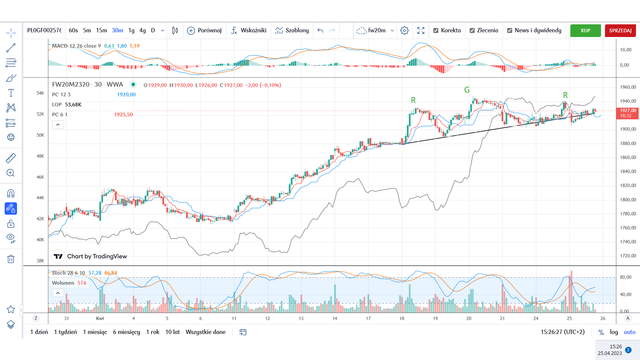This screenshot has width=640, height=360.
Task: Select the brush drawing tool
Action: click(x=11, y=78)
